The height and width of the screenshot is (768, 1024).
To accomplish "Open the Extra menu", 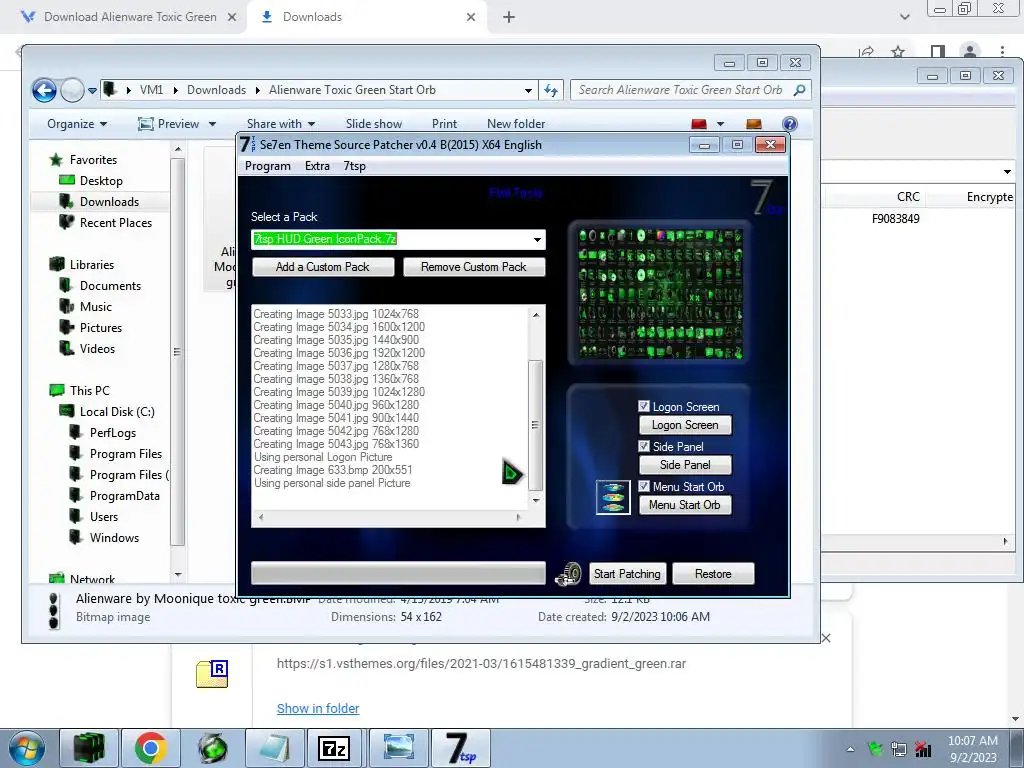I will 317,166.
